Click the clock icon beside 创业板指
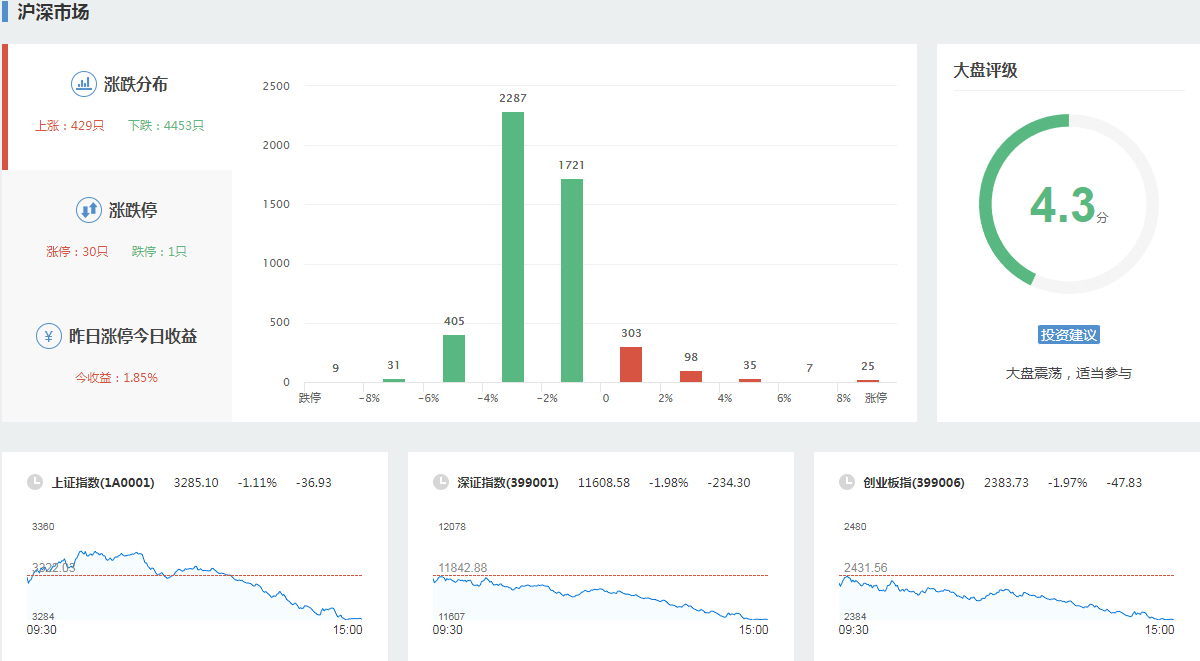1200x661 pixels. pos(847,482)
